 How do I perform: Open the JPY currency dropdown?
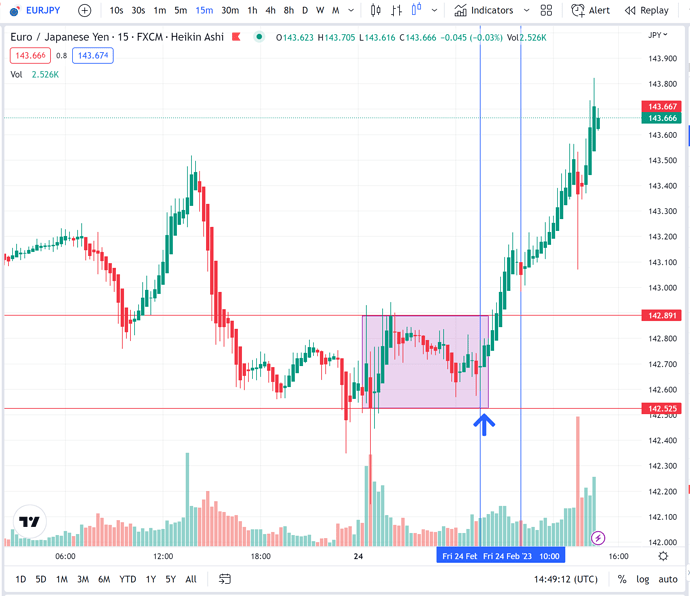[x=657, y=34]
